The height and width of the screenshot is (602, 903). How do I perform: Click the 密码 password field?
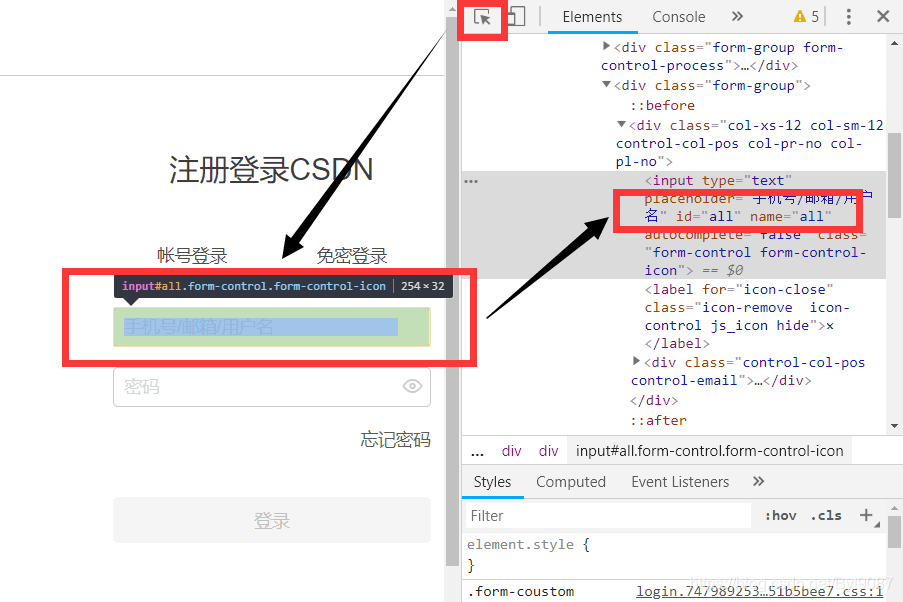tap(272, 387)
